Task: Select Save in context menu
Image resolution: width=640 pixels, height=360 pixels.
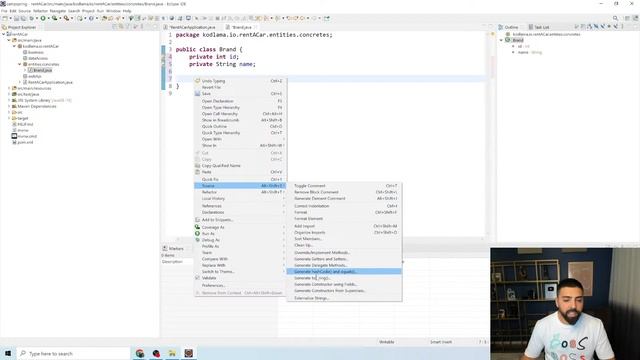Action: [x=240, y=93]
